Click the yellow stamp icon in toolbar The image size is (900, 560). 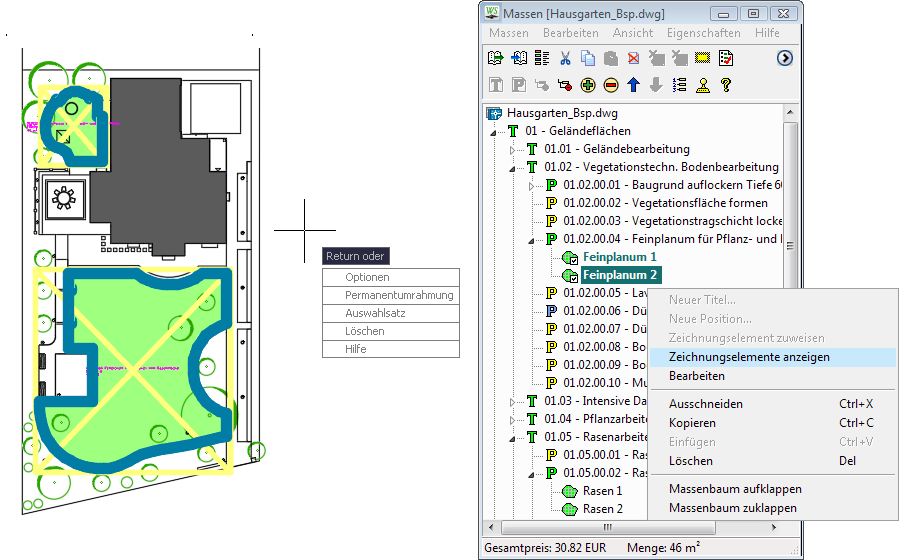[x=703, y=85]
